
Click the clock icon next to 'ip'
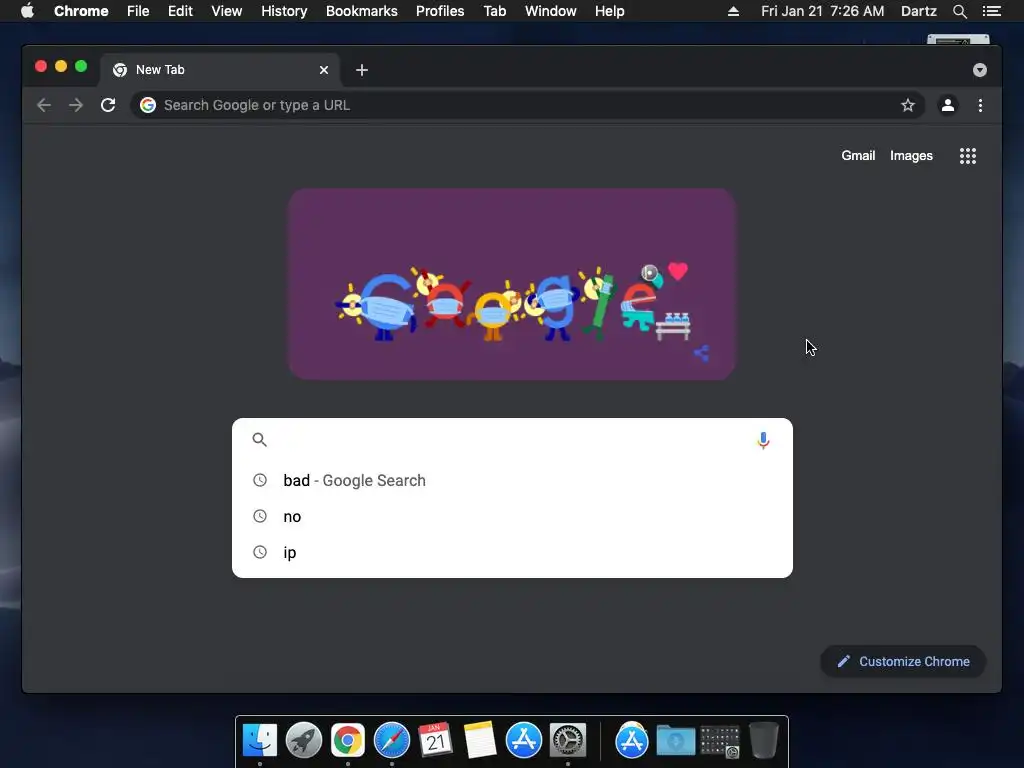point(260,552)
